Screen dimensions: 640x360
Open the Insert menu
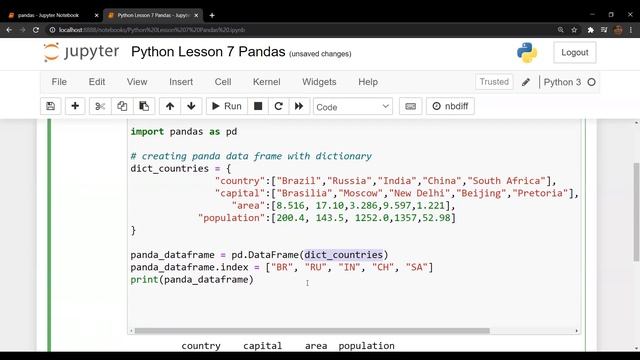(181, 82)
